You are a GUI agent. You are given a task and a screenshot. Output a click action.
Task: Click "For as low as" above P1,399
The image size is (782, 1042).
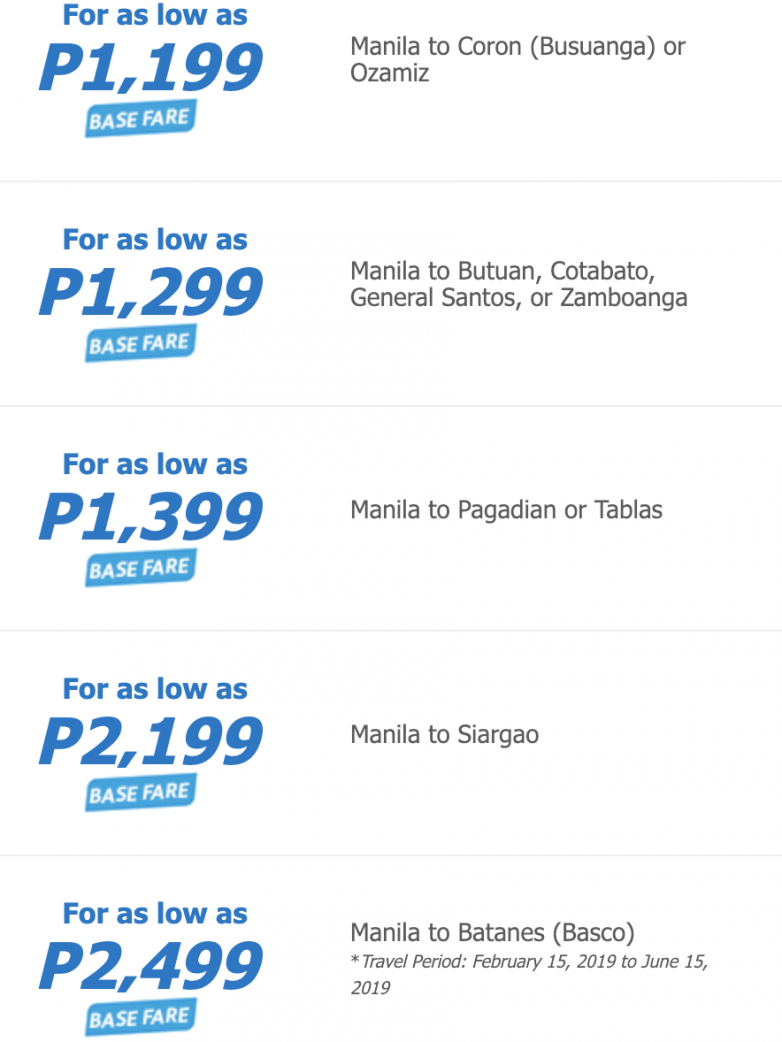[x=155, y=464]
